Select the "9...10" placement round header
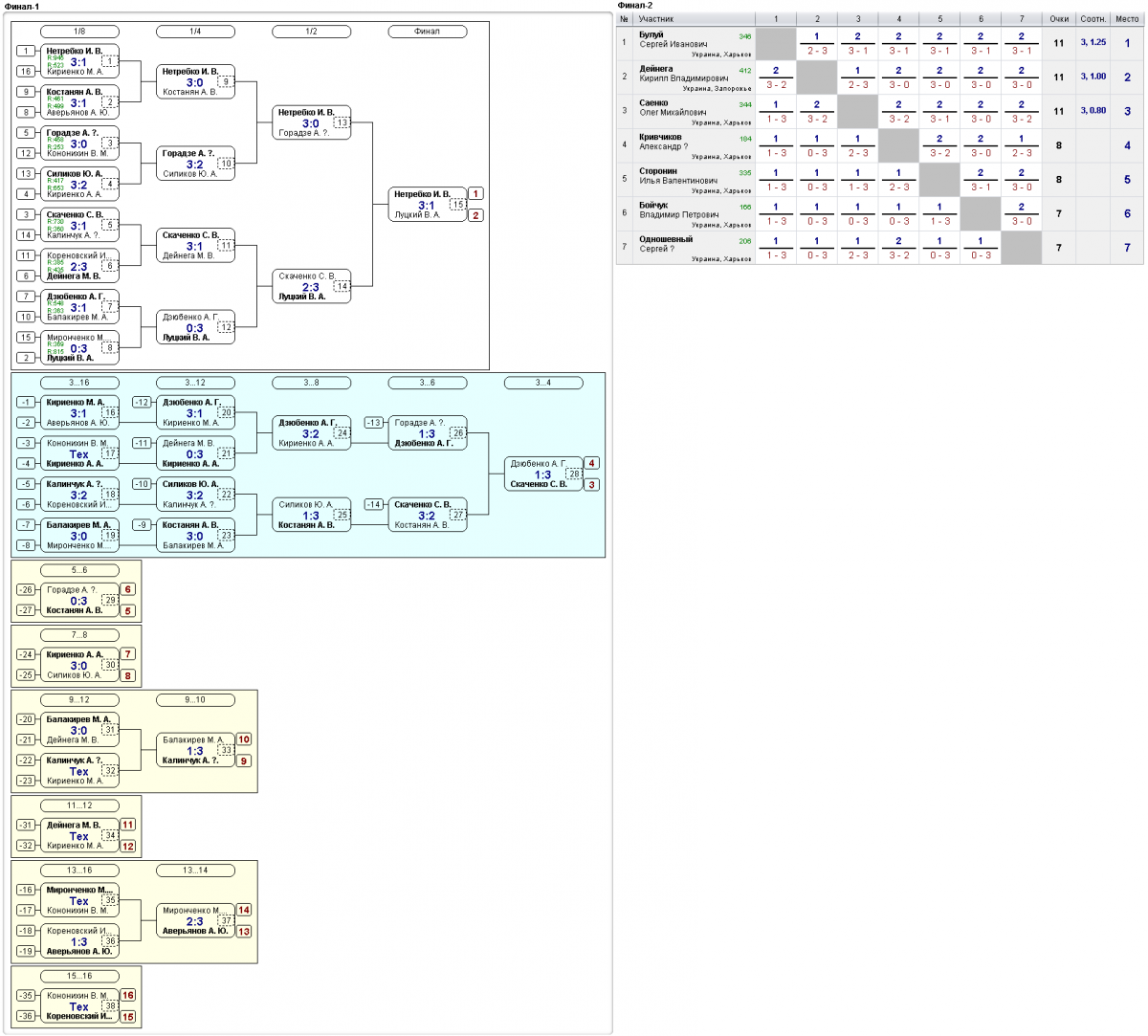The width and height of the screenshot is (1148, 1036). pos(195,700)
